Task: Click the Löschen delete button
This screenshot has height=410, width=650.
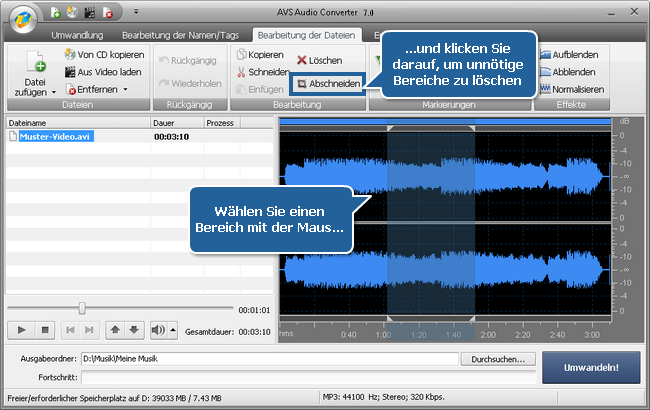Action: tap(320, 61)
